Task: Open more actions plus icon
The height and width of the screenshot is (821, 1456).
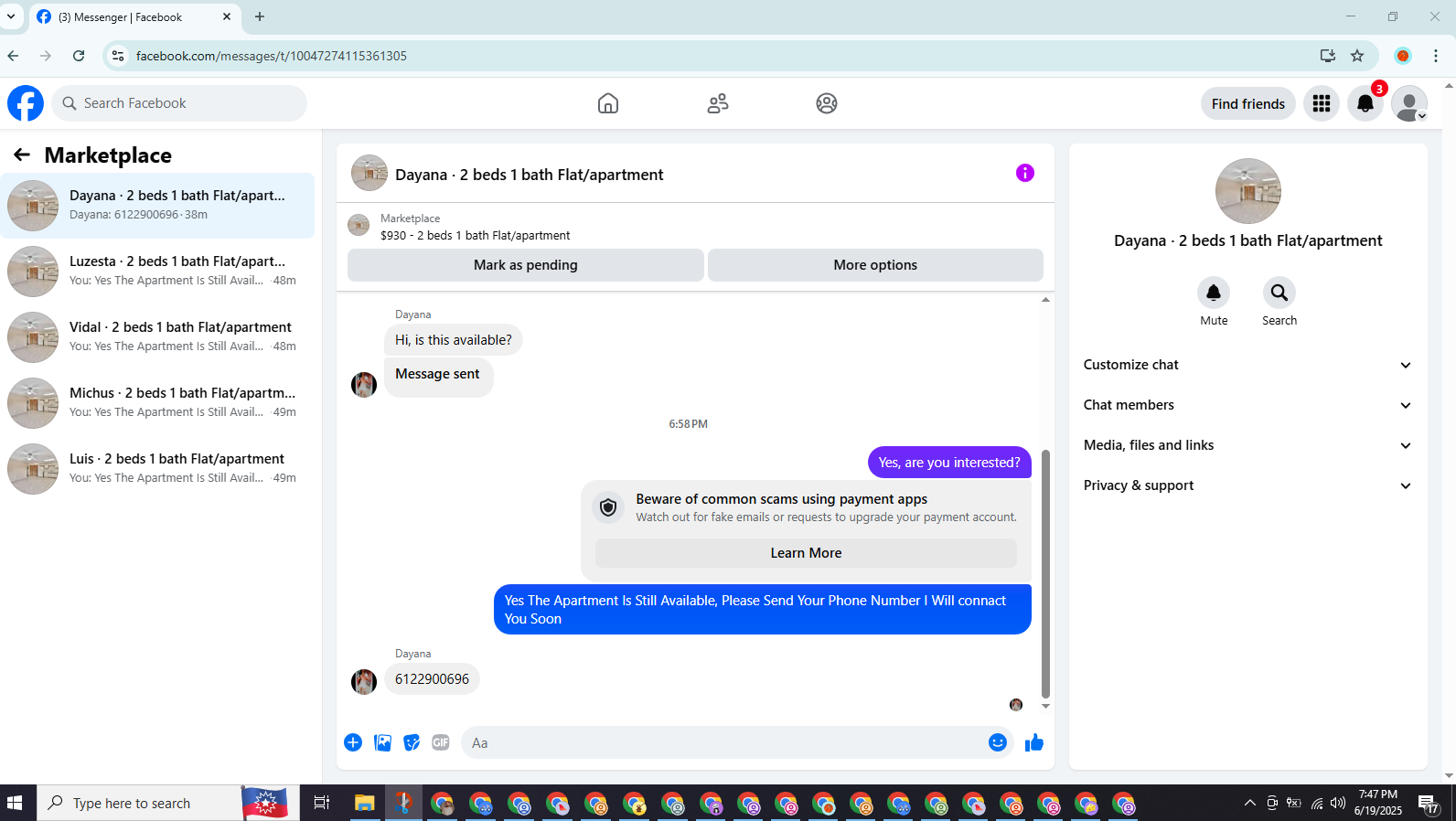Action: (x=353, y=742)
